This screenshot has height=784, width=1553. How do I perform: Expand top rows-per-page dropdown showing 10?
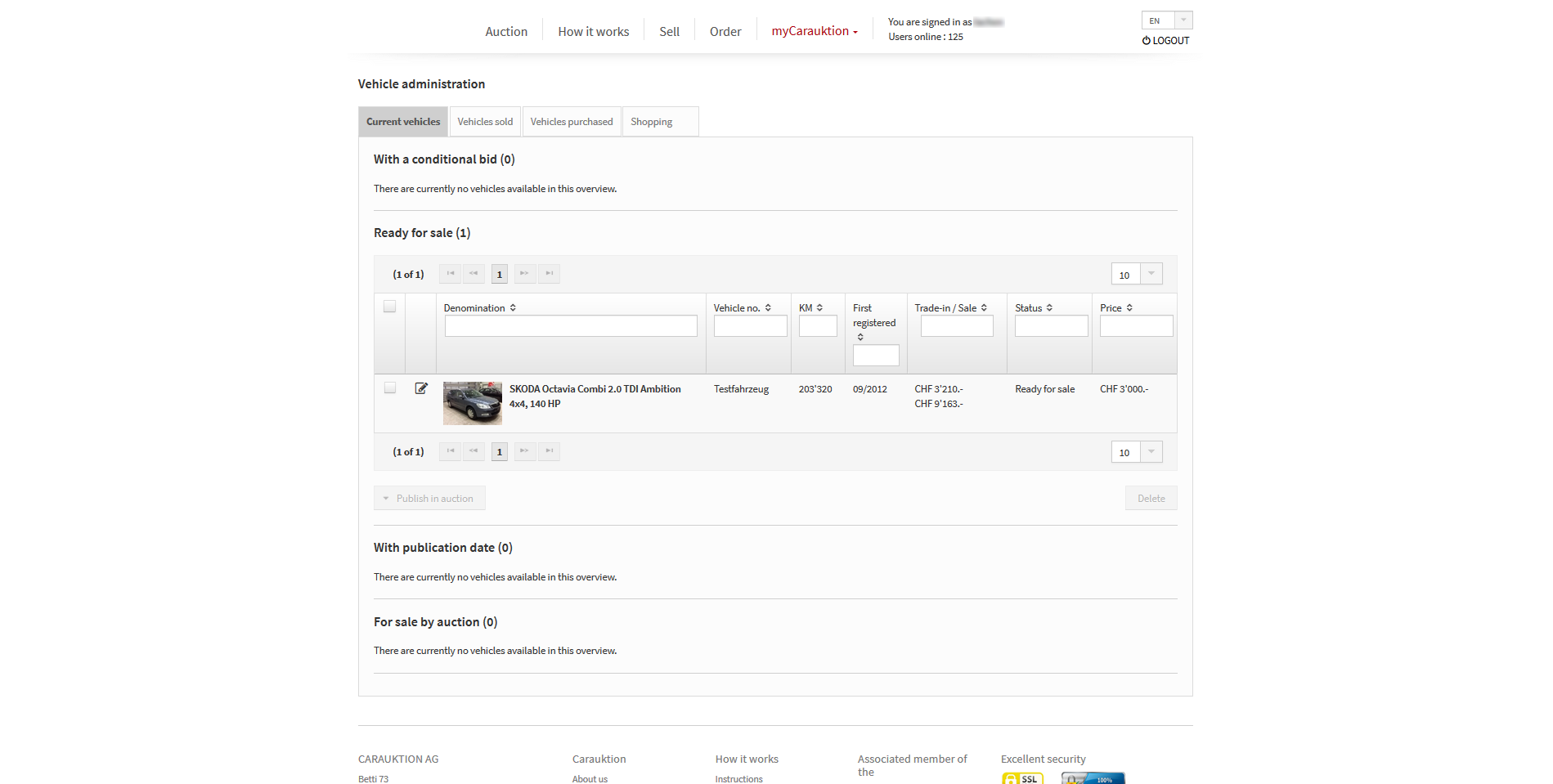point(1151,274)
